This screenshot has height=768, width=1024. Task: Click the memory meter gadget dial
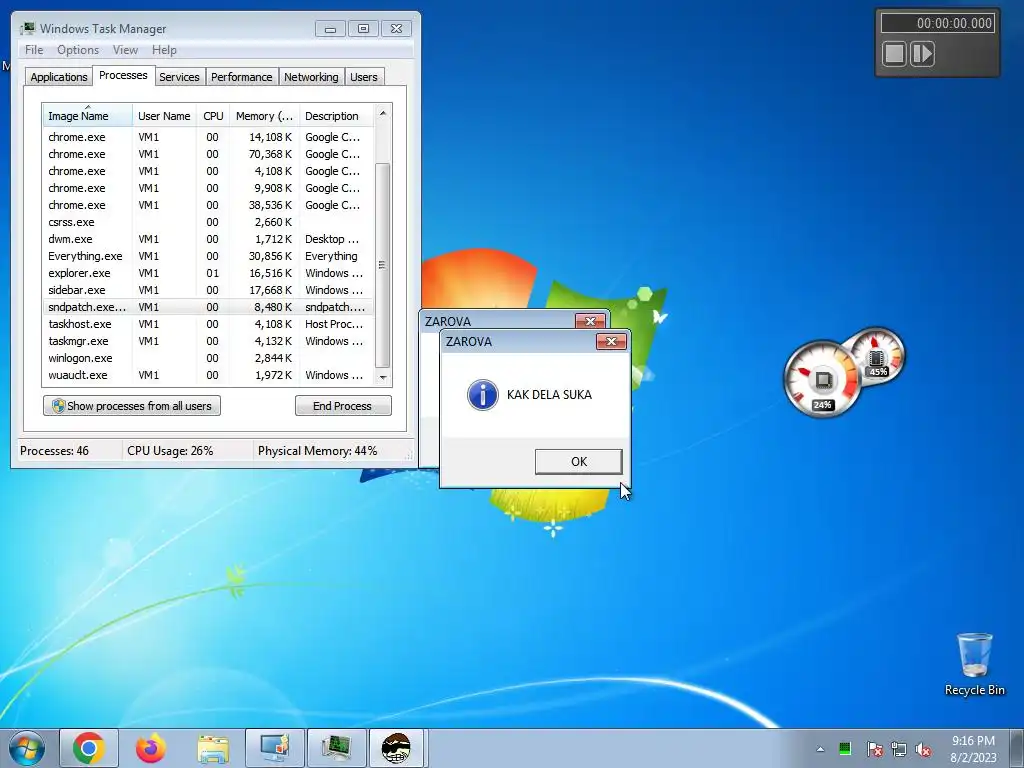[x=877, y=356]
